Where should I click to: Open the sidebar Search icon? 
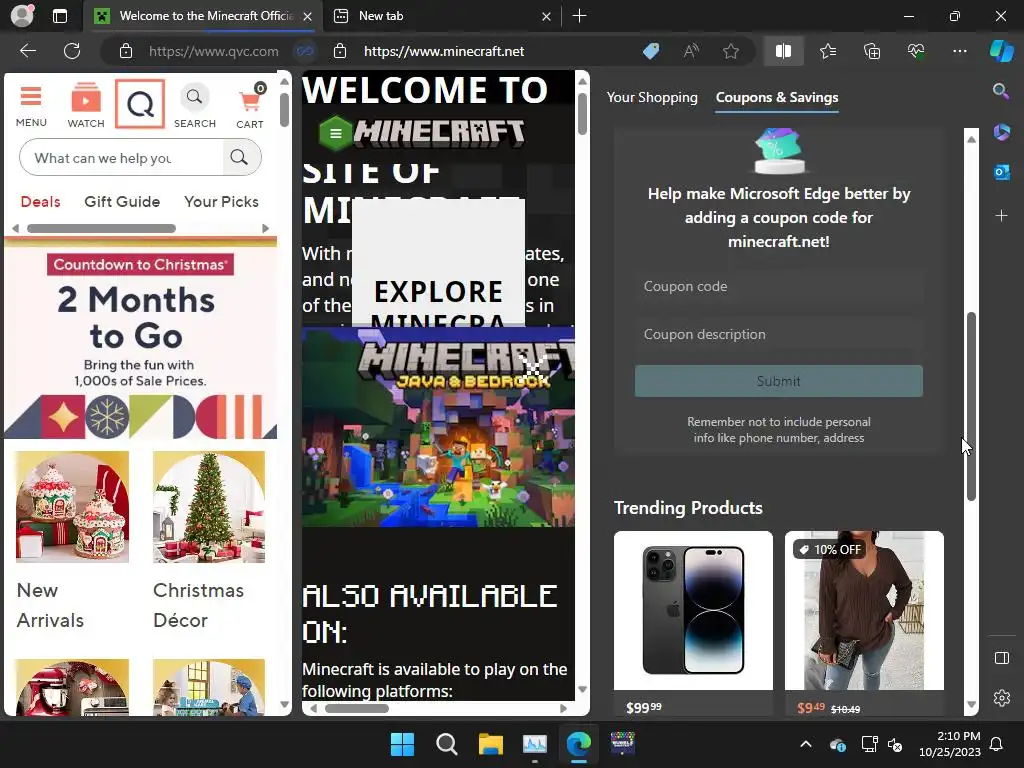tap(1000, 91)
